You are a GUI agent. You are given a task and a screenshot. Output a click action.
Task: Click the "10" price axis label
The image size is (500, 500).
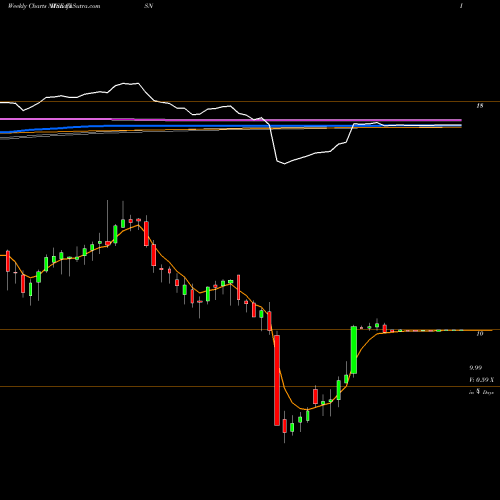[479, 334]
